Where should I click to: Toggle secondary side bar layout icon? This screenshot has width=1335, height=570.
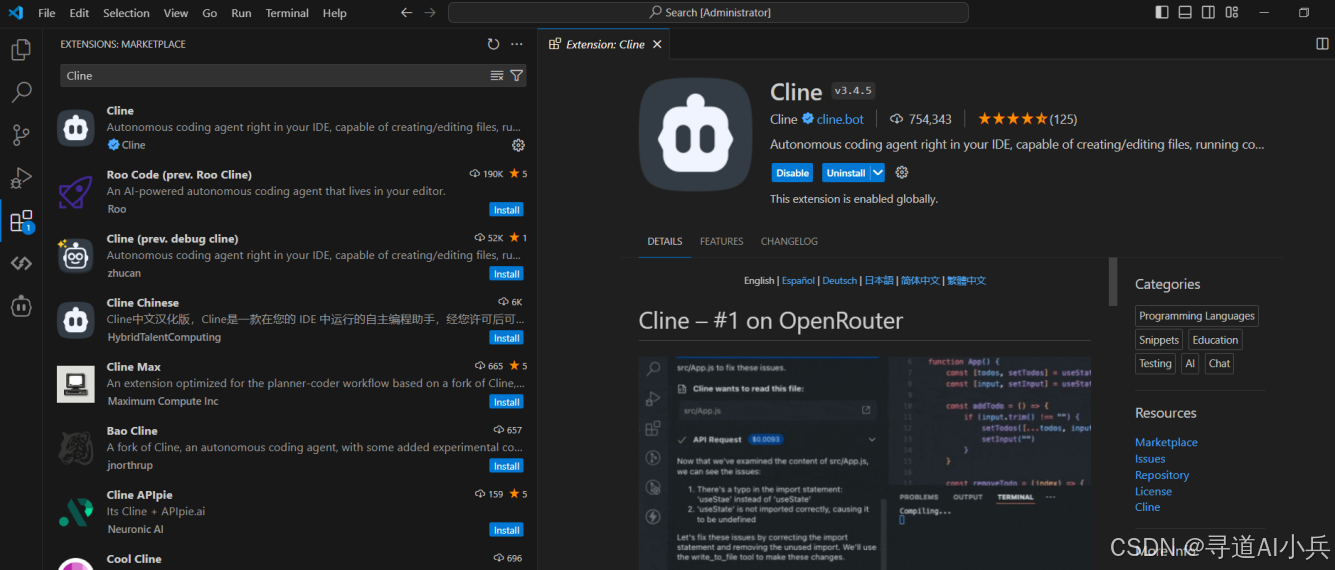click(x=1208, y=13)
